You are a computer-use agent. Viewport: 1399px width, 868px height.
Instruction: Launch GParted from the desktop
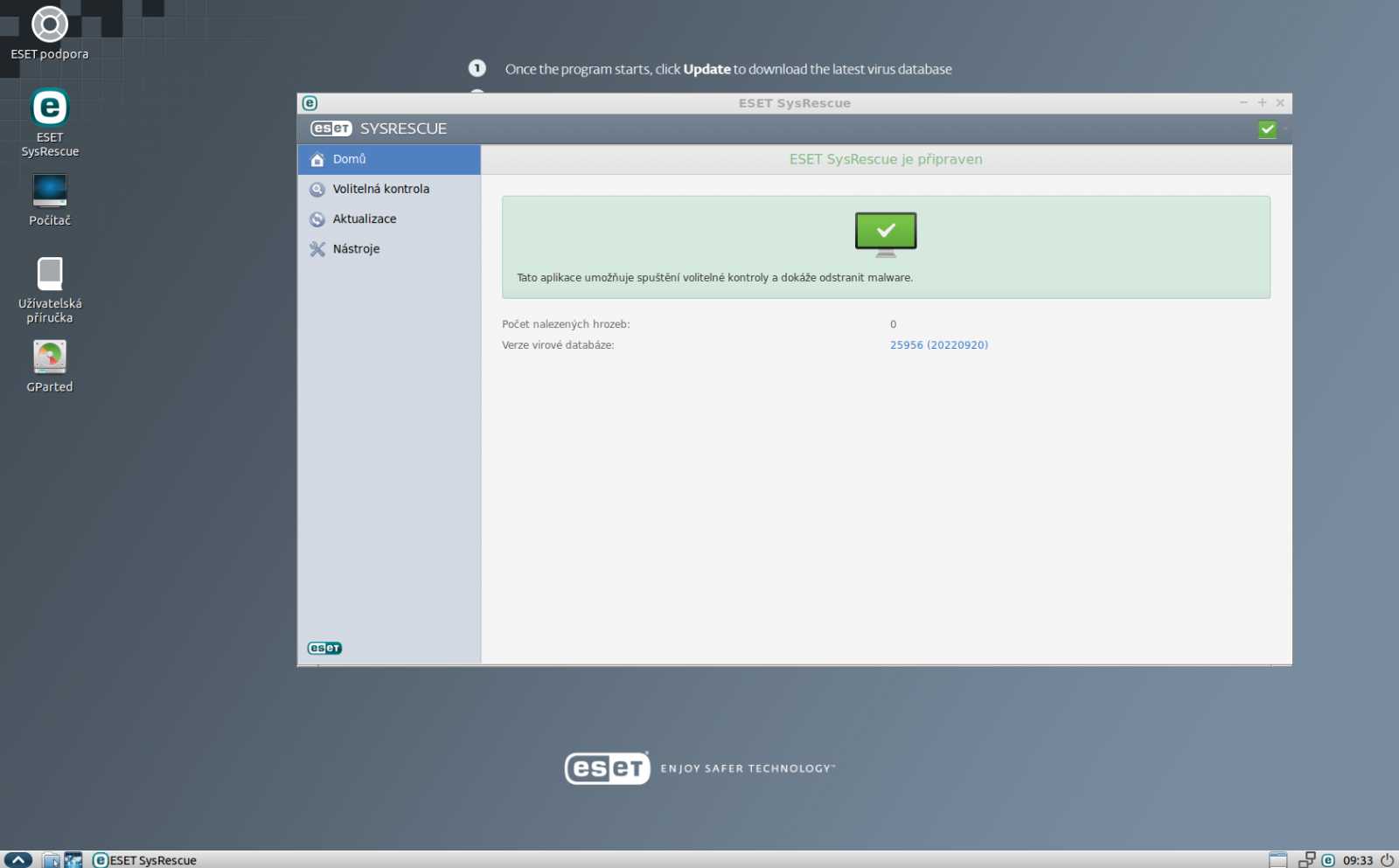50,366
